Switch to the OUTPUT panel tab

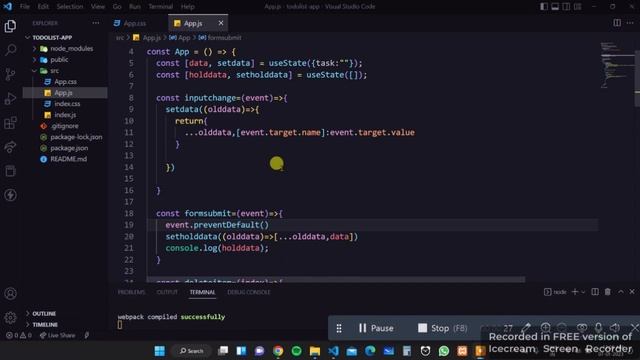click(167, 292)
